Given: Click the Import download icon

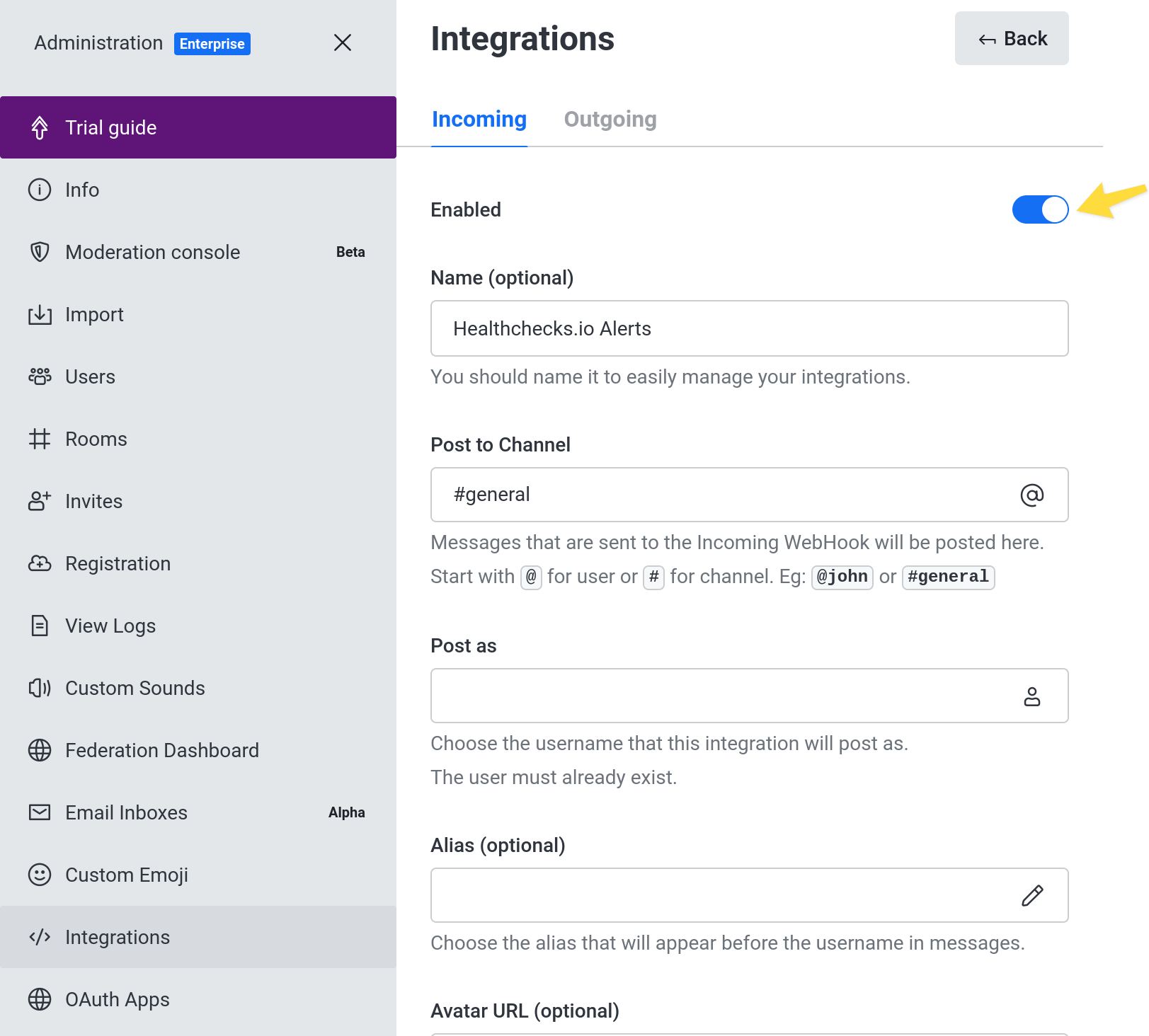Looking at the screenshot, I should [40, 314].
